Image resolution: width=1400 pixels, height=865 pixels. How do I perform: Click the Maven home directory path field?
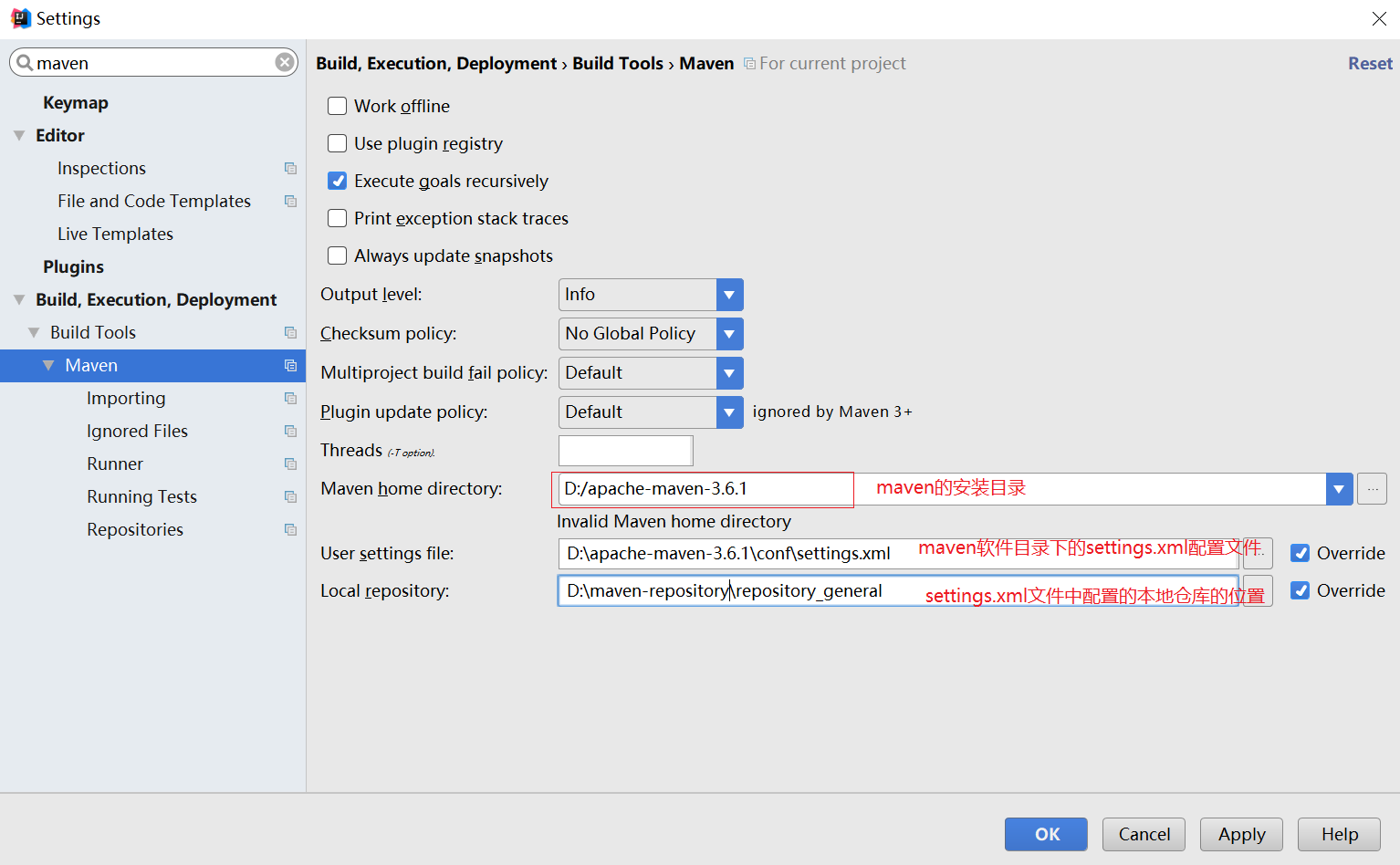click(x=941, y=489)
